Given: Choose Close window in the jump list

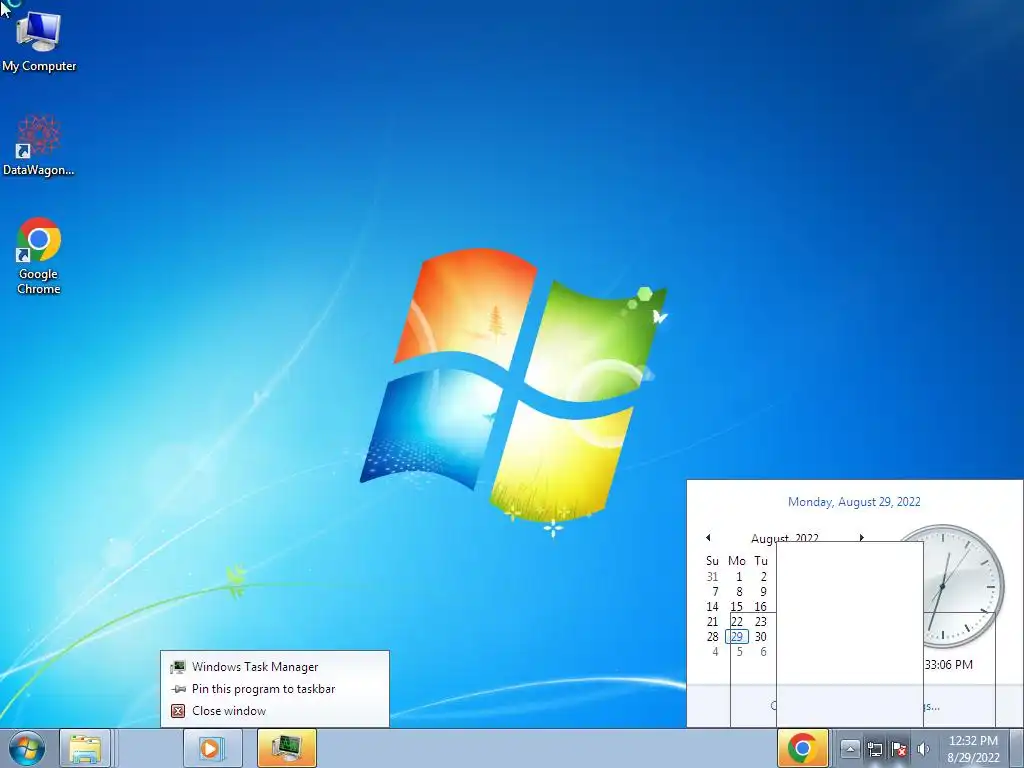Looking at the screenshot, I should (274, 711).
